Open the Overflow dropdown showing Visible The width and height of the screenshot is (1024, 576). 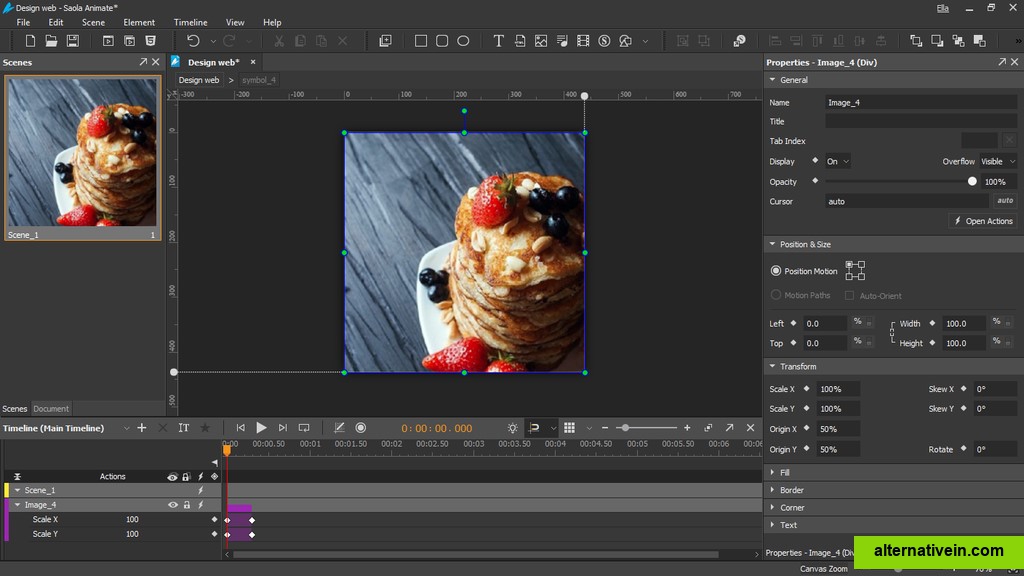[x=997, y=161]
